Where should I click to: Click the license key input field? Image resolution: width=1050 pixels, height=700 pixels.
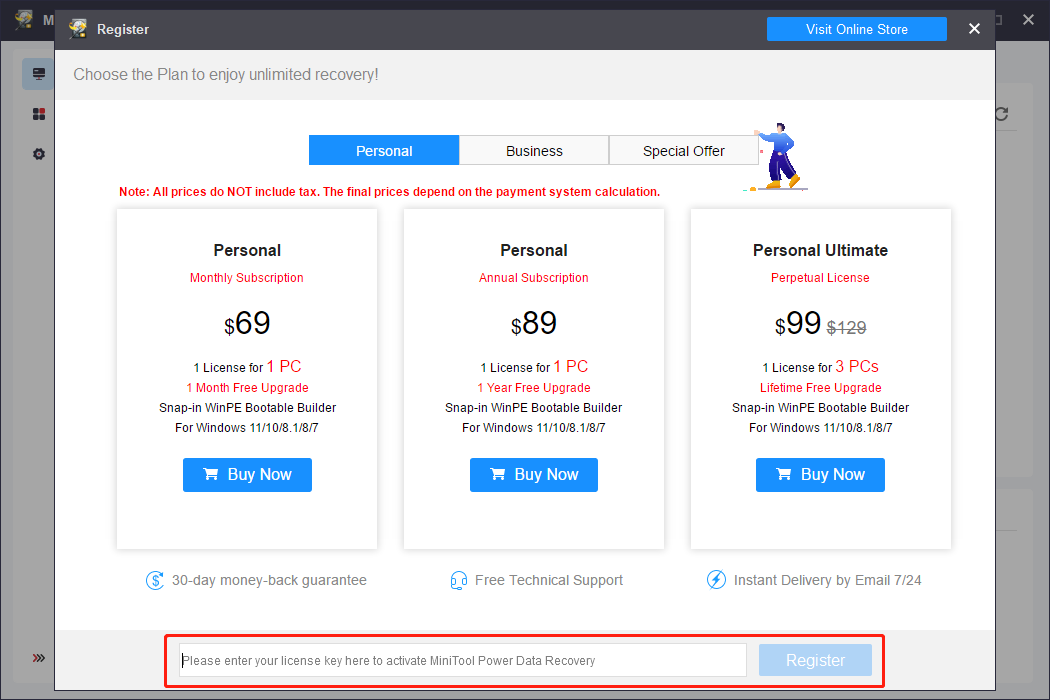(462, 660)
